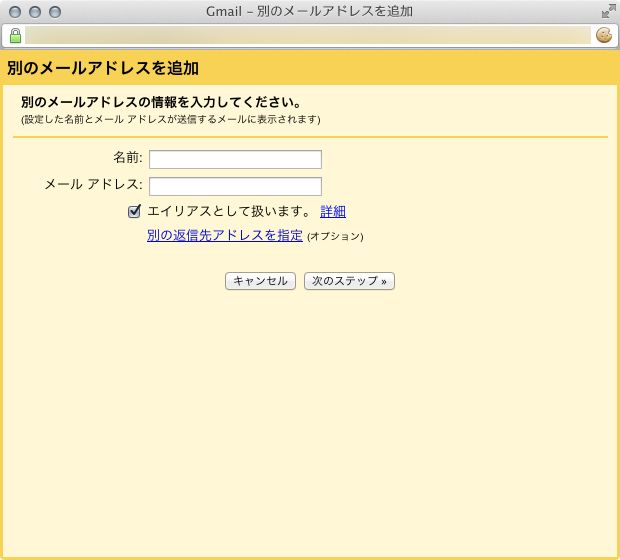Click the fullscreen arrows icon in the title bar

point(609,11)
